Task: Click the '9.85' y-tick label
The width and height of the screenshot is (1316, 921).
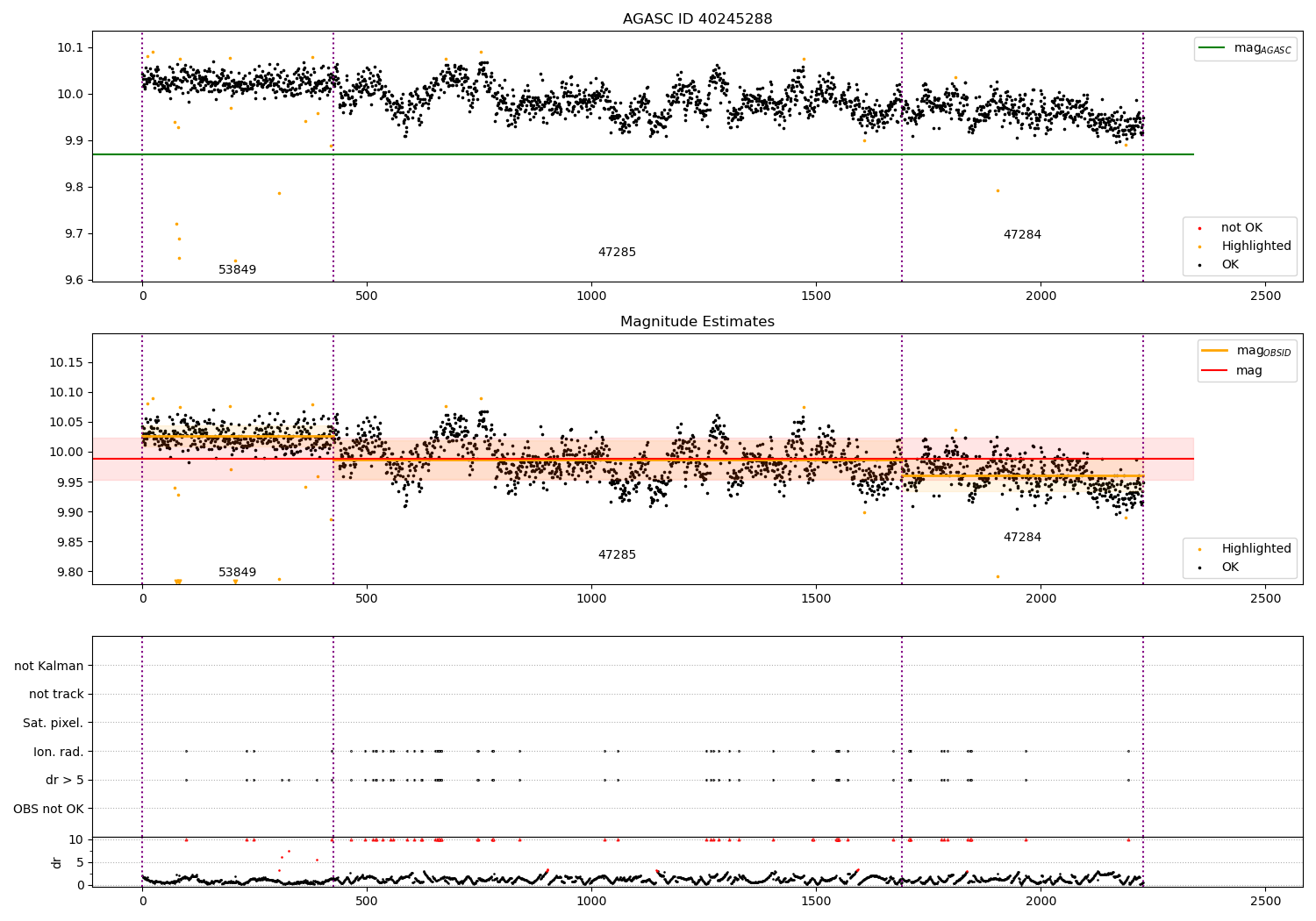Action: point(70,542)
